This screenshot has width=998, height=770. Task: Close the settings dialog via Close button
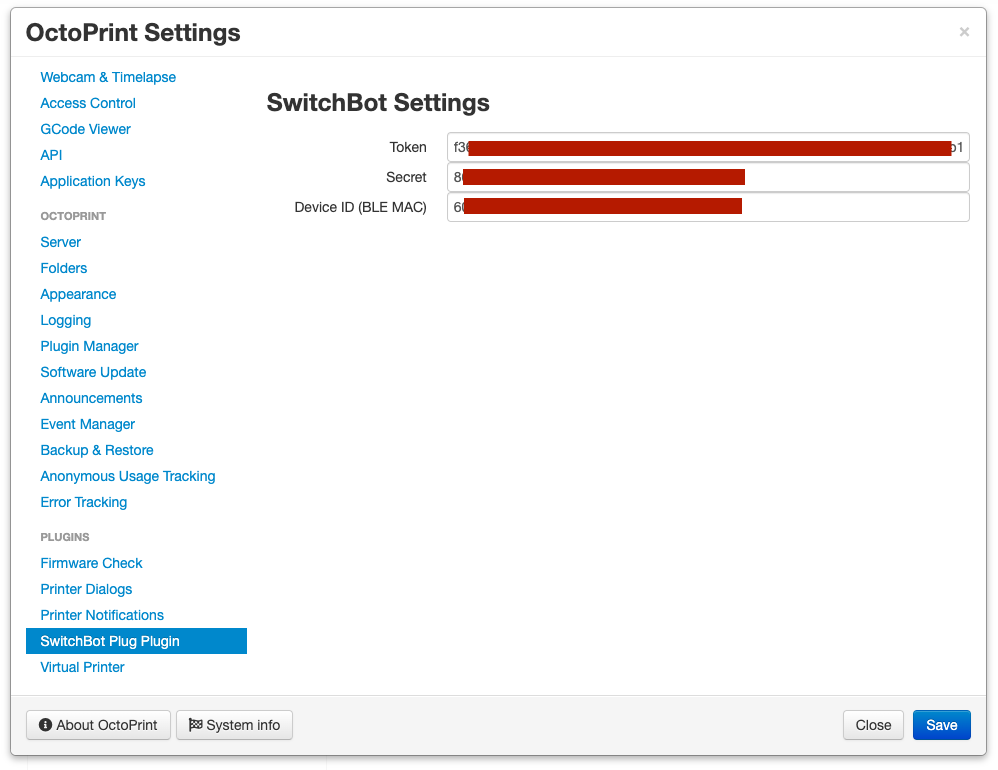pyautogui.click(x=873, y=725)
